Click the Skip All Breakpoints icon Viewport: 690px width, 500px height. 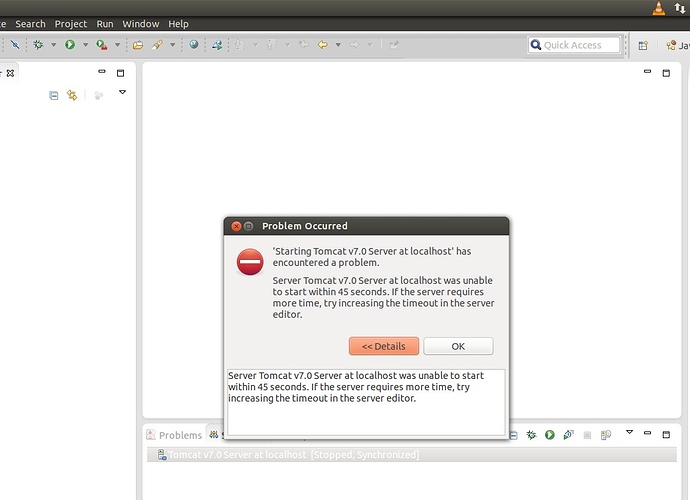click(x=15, y=44)
